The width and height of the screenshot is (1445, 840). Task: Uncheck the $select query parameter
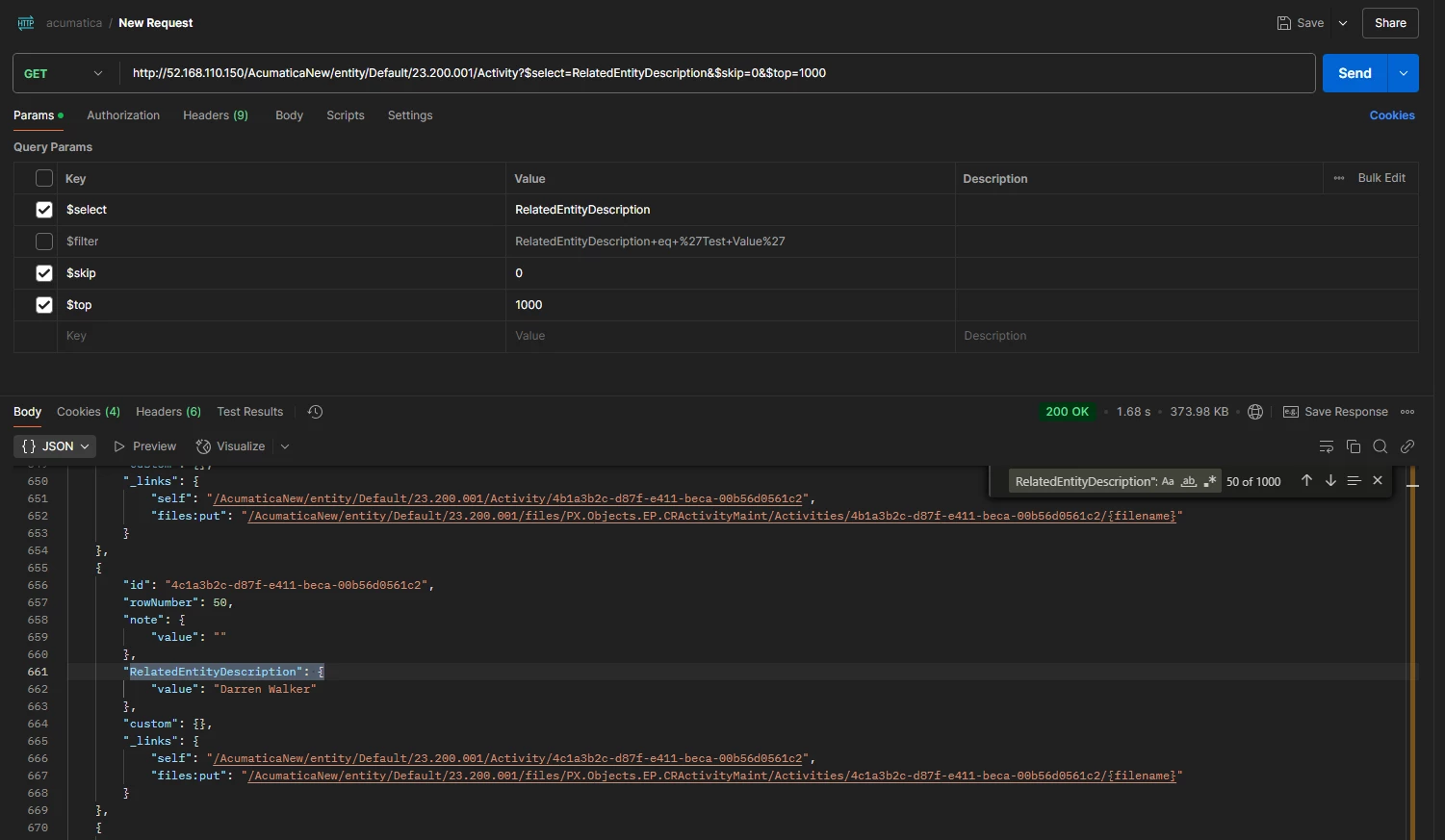point(44,209)
